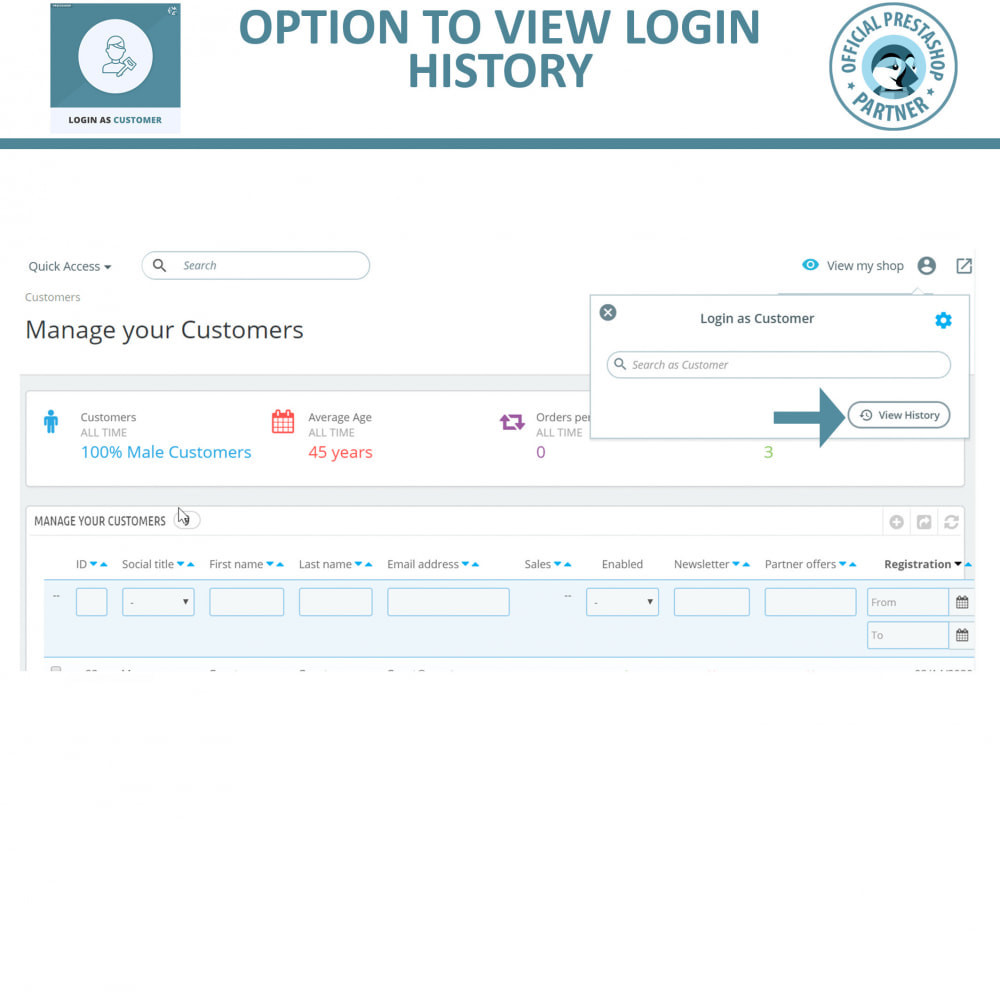1000x1000 pixels.
Task: Open the Quick Access dropdown
Action: tap(69, 266)
